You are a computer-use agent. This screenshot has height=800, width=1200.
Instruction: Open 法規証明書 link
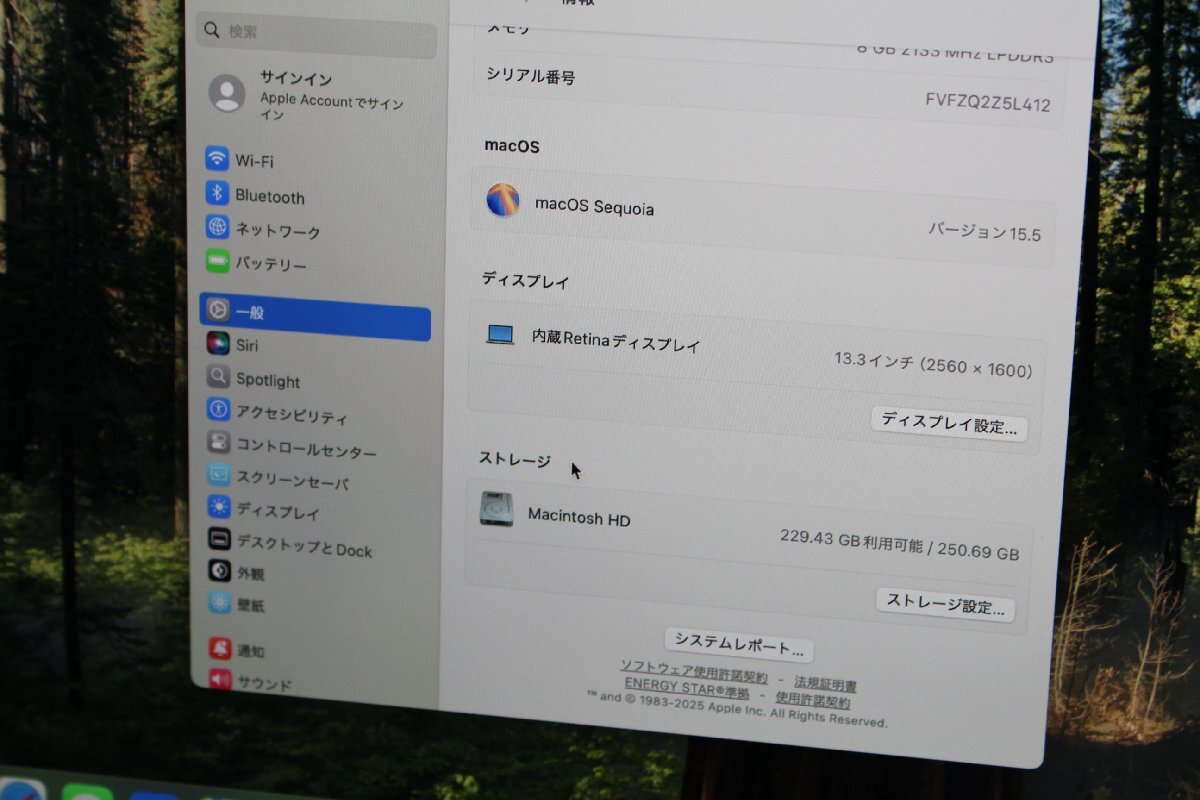825,682
